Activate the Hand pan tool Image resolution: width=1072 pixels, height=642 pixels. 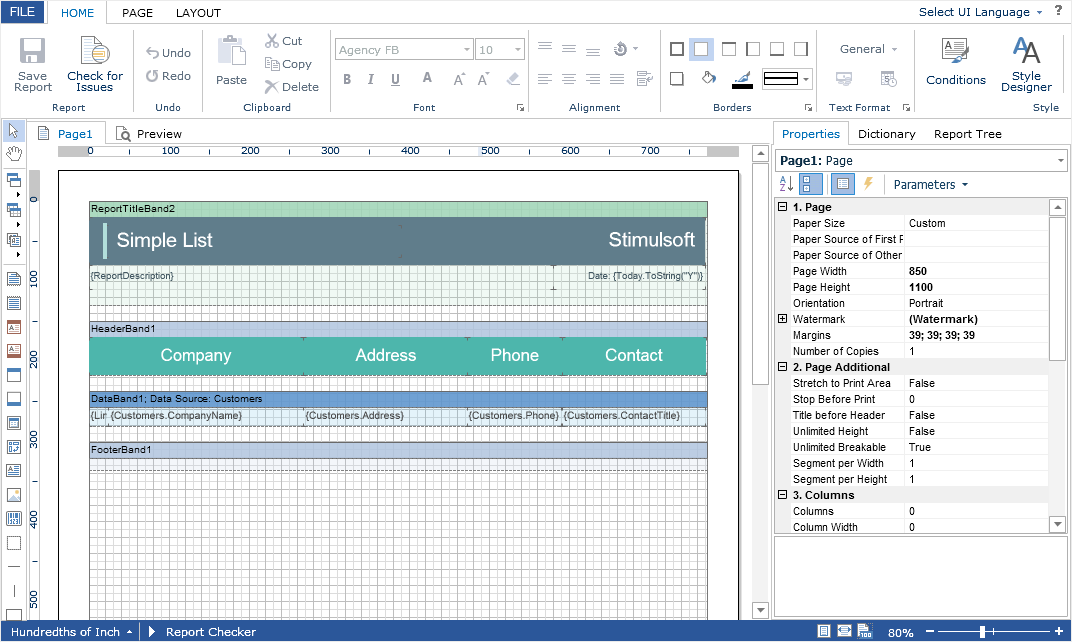[x=14, y=153]
